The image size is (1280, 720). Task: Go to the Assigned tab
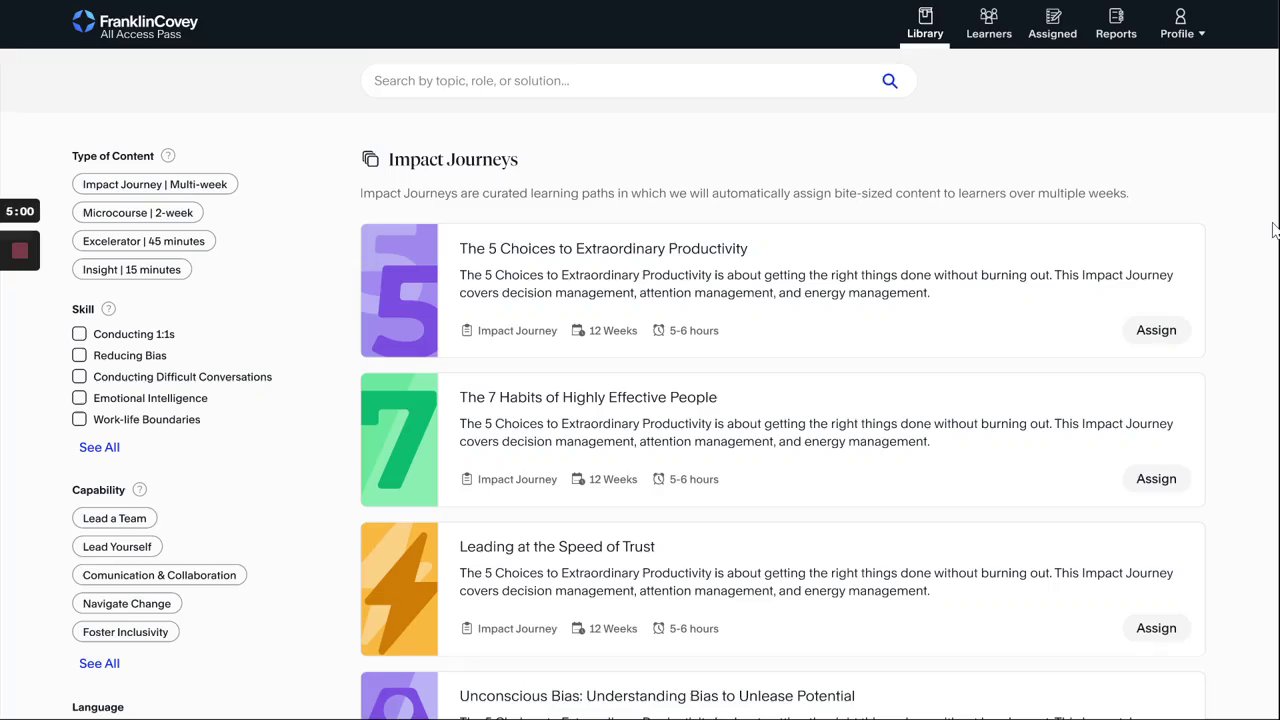point(1052,24)
